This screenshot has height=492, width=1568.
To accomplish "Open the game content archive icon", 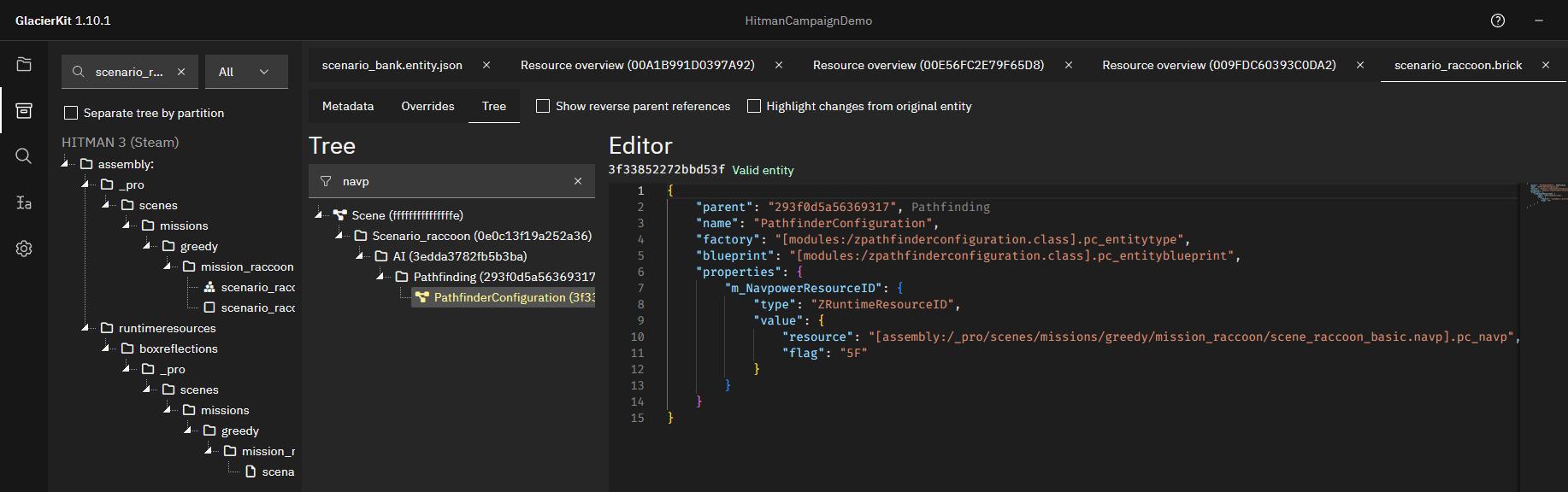I will pos(24,110).
